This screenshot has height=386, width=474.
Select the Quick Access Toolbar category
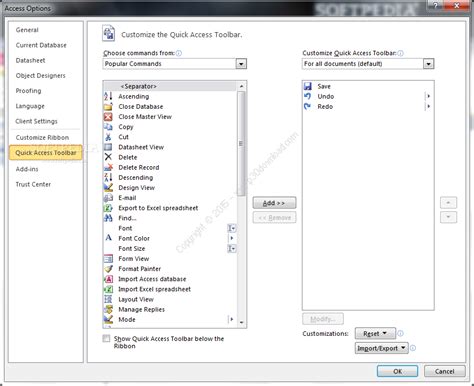click(x=46, y=153)
